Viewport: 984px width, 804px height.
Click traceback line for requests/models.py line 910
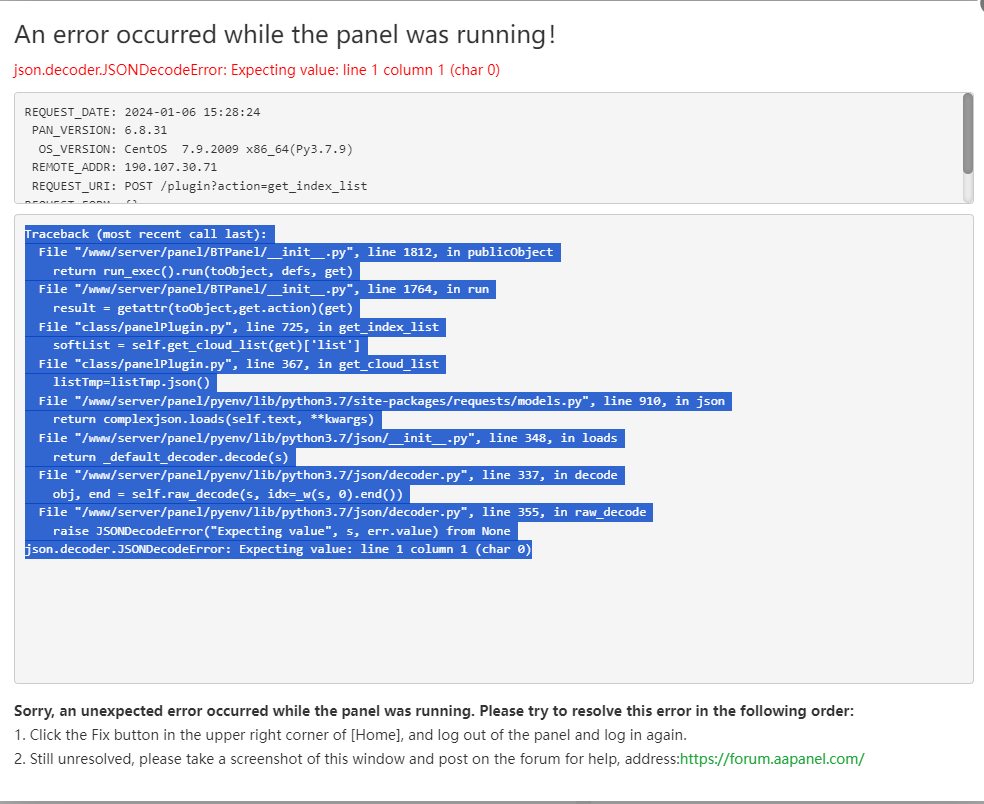click(x=381, y=401)
